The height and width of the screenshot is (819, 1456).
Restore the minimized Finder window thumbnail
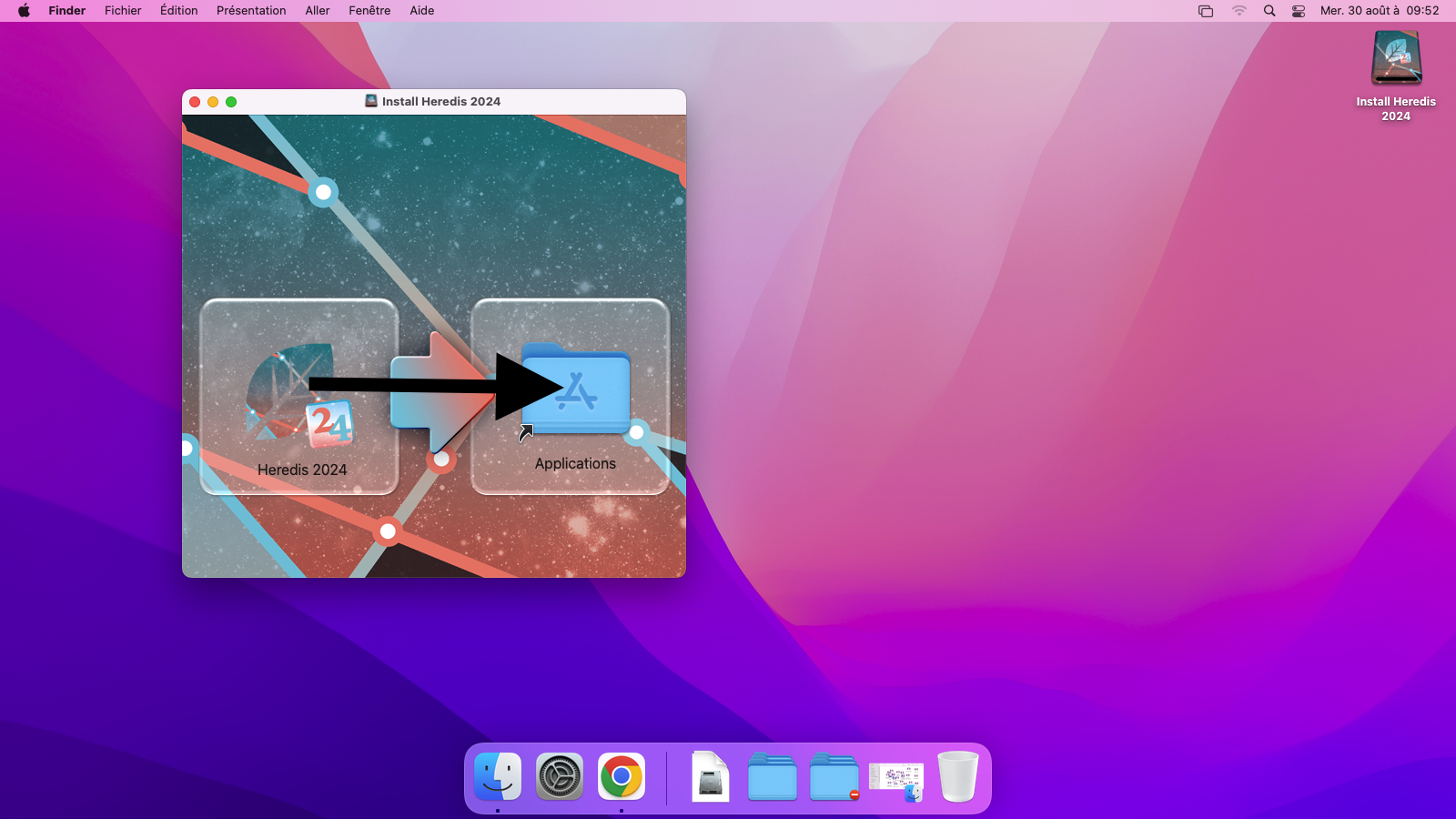tap(896, 779)
